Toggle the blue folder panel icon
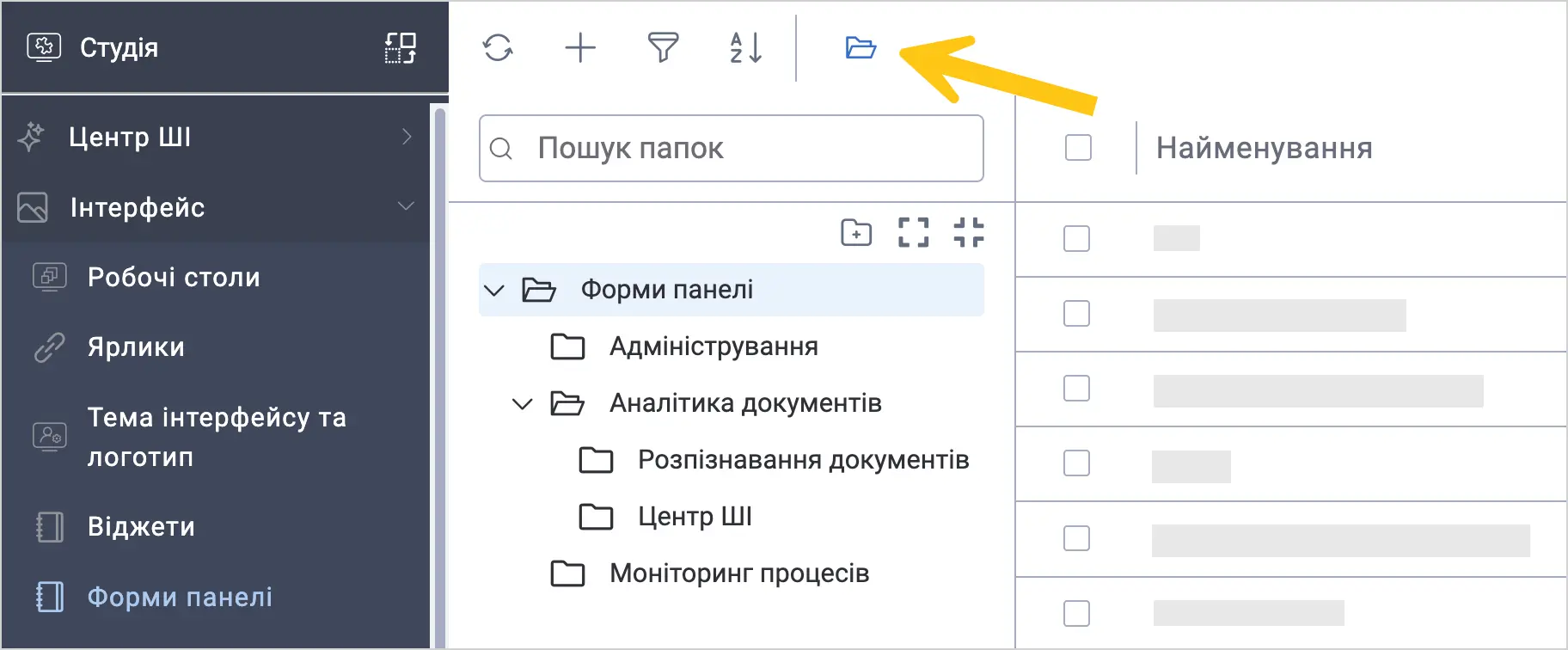The width and height of the screenshot is (1568, 650). (861, 47)
